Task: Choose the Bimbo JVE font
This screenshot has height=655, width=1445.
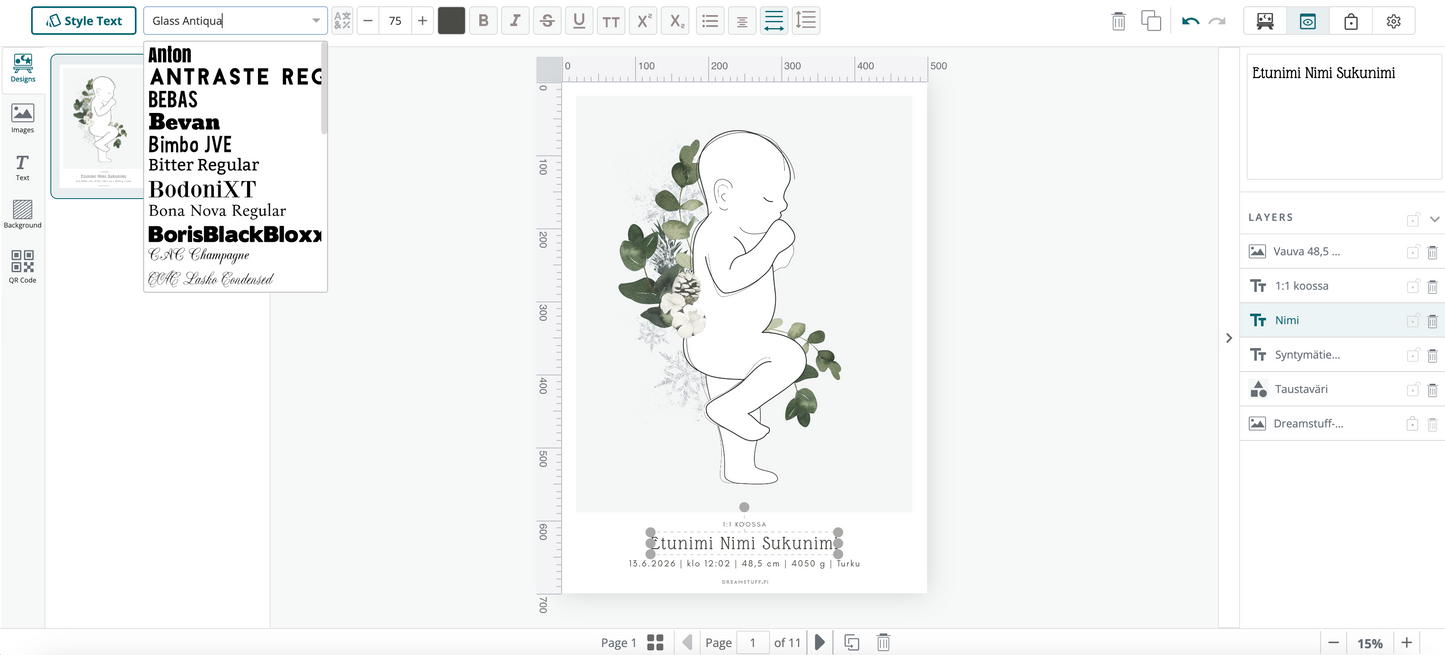Action: point(190,144)
